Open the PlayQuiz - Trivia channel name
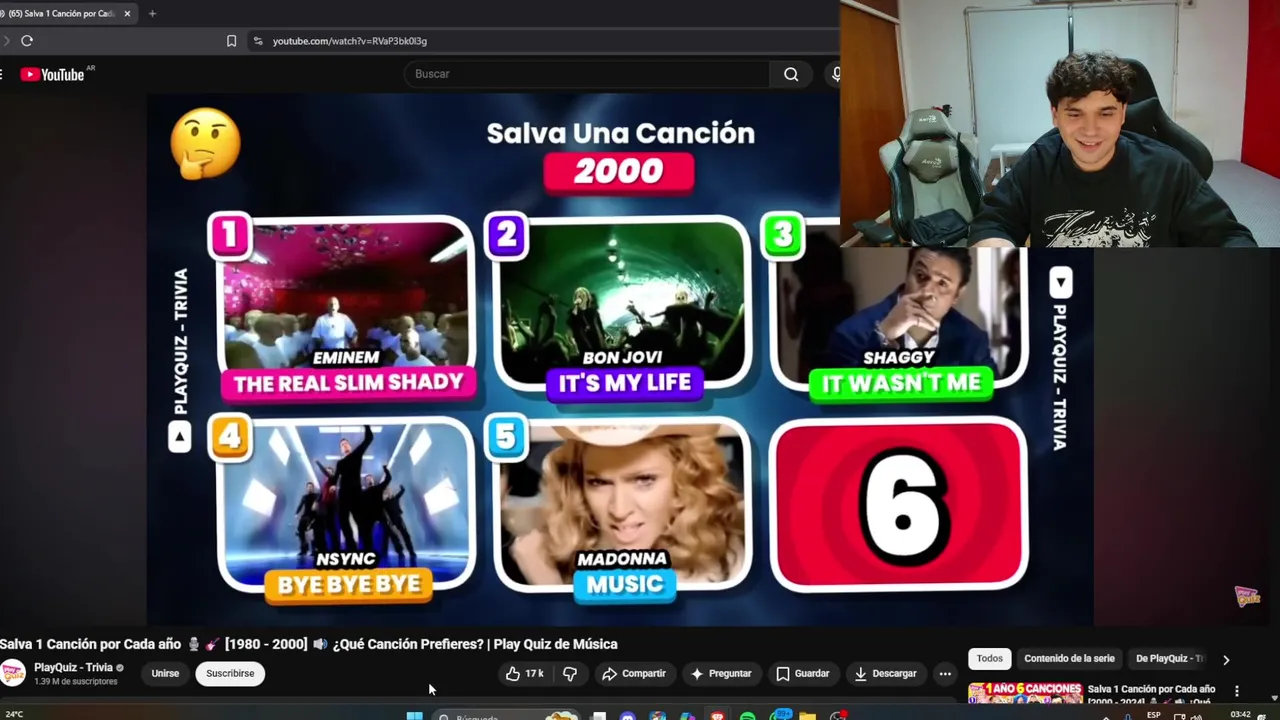Screen dimensions: 1280x720 click(74, 667)
